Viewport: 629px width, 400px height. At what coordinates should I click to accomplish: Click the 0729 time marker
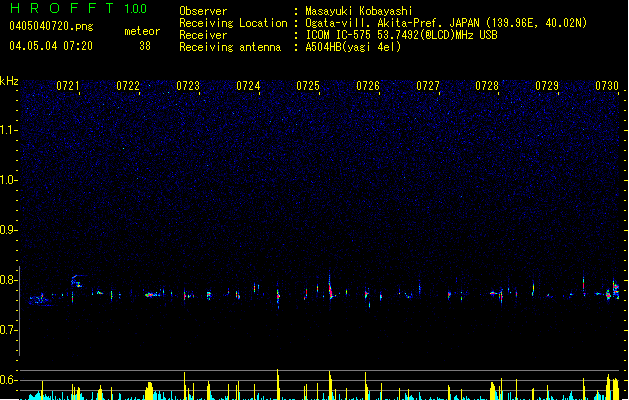(x=547, y=86)
